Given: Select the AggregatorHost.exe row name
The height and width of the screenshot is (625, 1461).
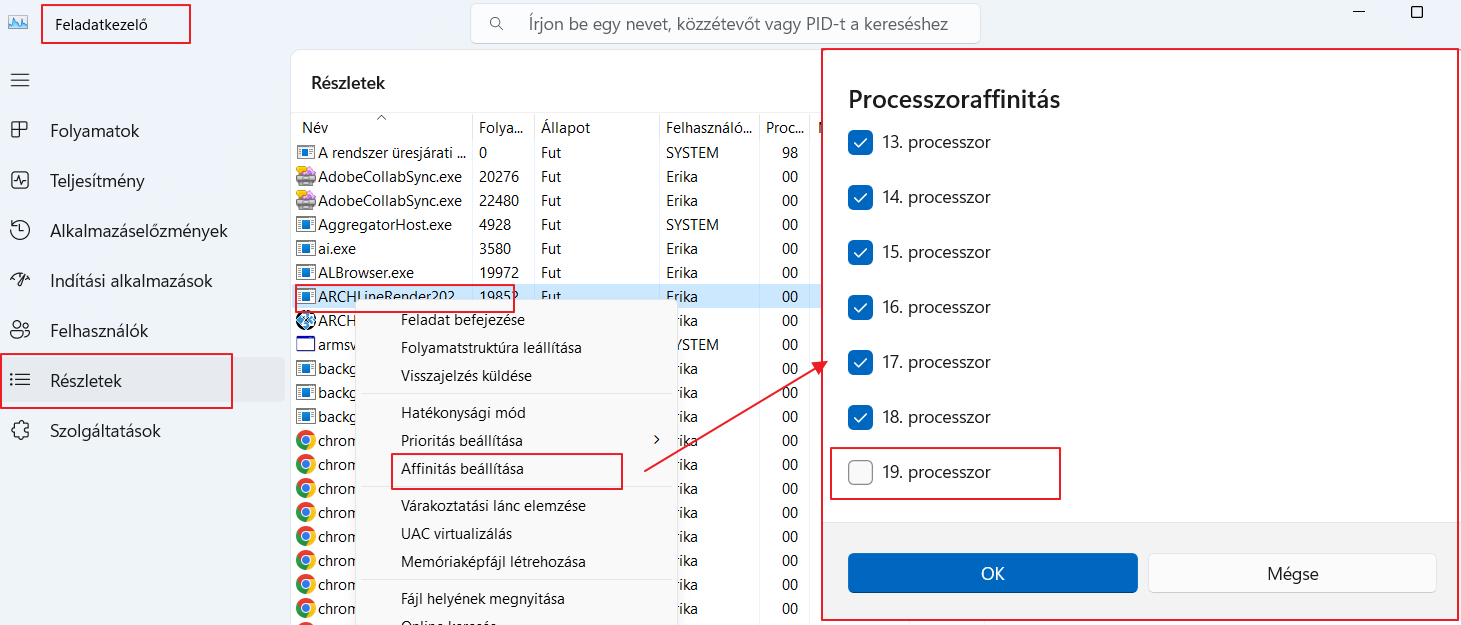Looking at the screenshot, I should tap(385, 225).
